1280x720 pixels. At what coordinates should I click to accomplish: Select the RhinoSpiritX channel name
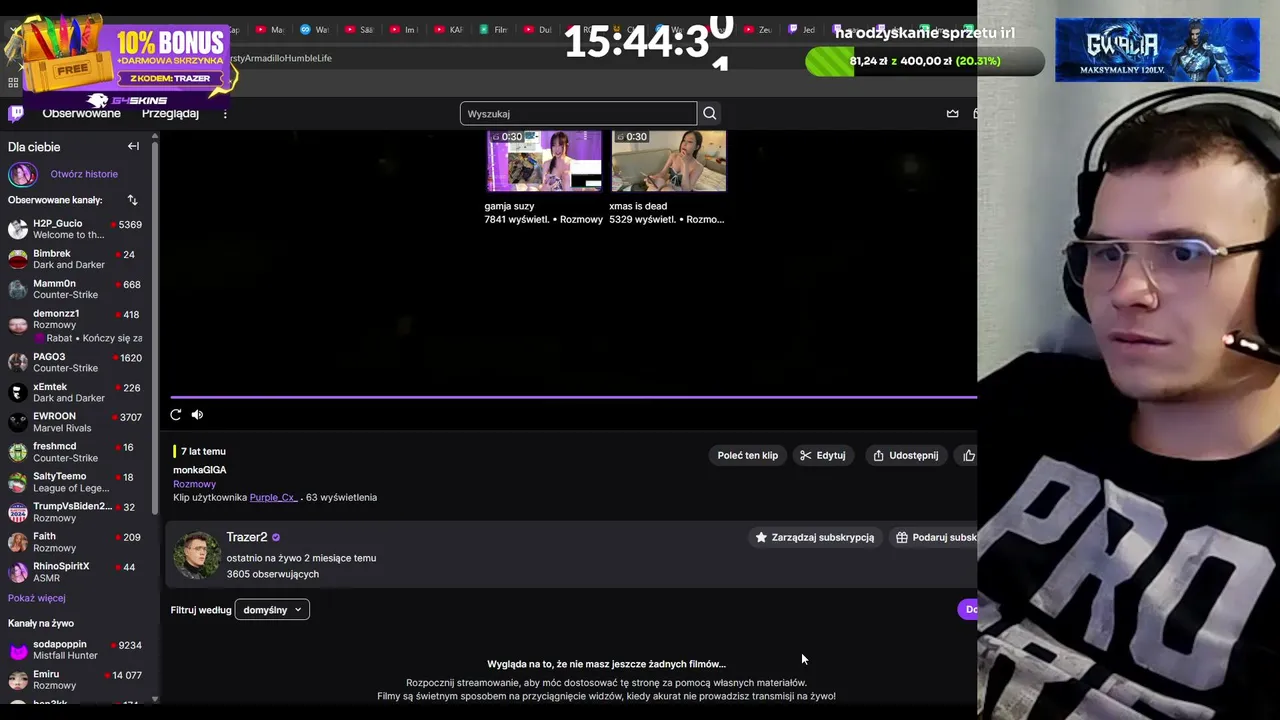[61, 566]
